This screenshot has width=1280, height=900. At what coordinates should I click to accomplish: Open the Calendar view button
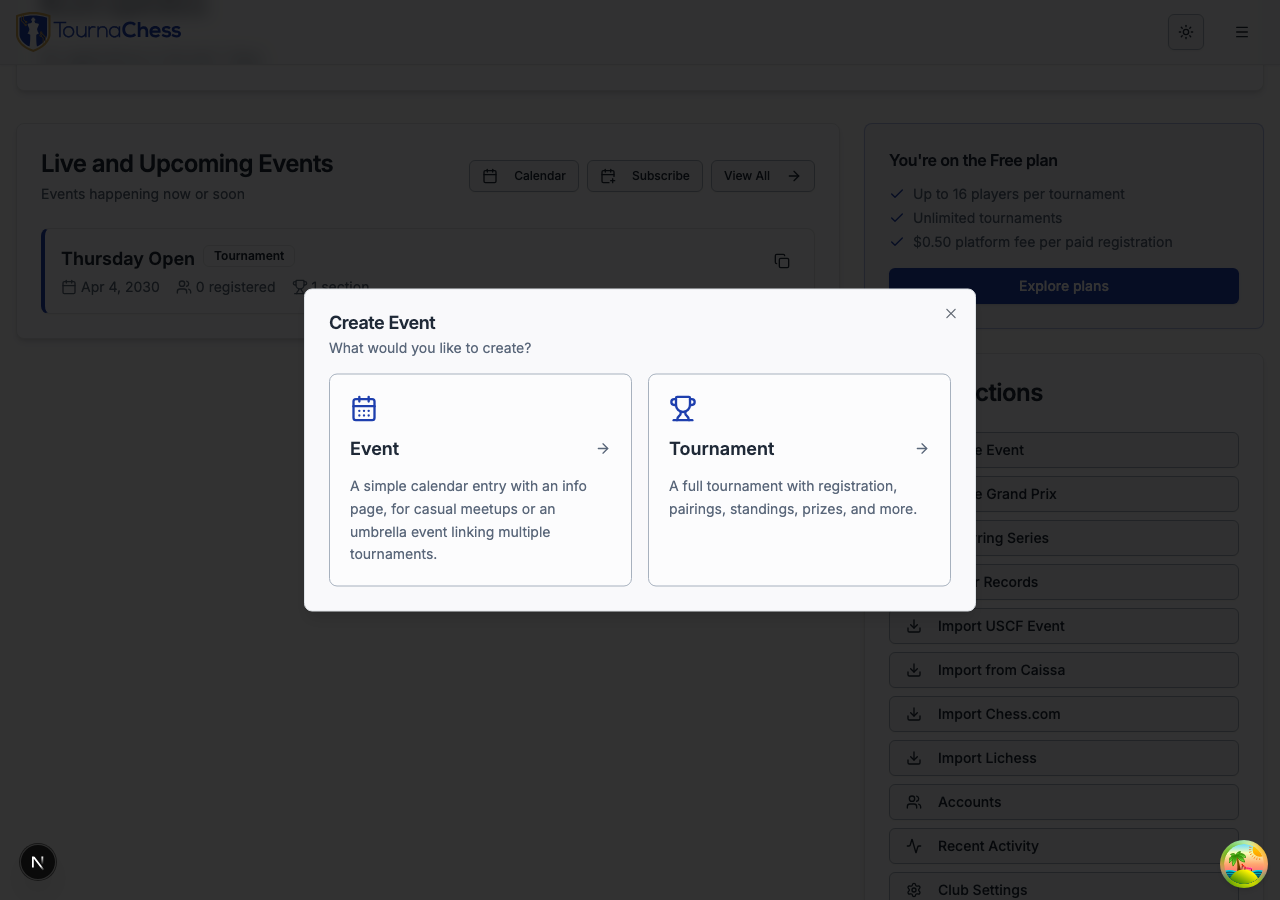[x=524, y=176]
